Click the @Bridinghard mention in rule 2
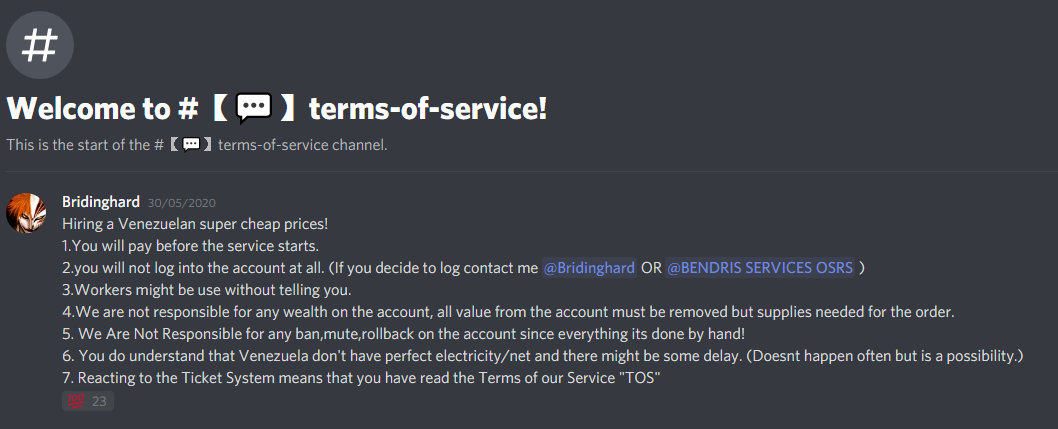 pyautogui.click(x=589, y=268)
